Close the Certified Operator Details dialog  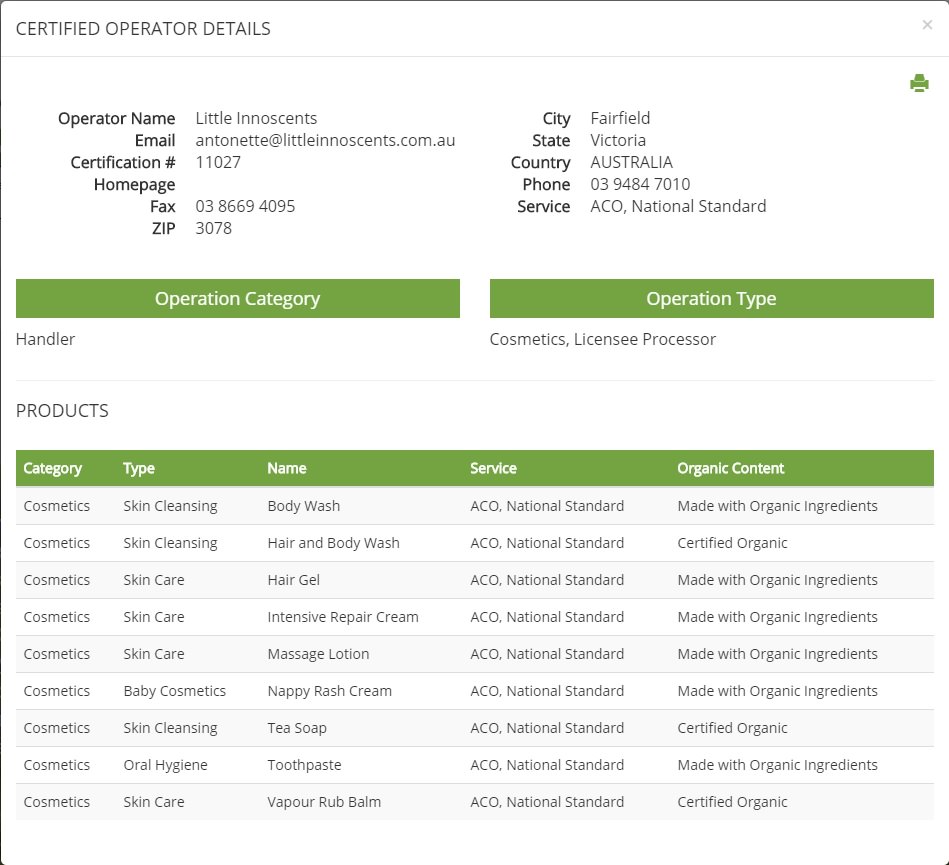[927, 25]
